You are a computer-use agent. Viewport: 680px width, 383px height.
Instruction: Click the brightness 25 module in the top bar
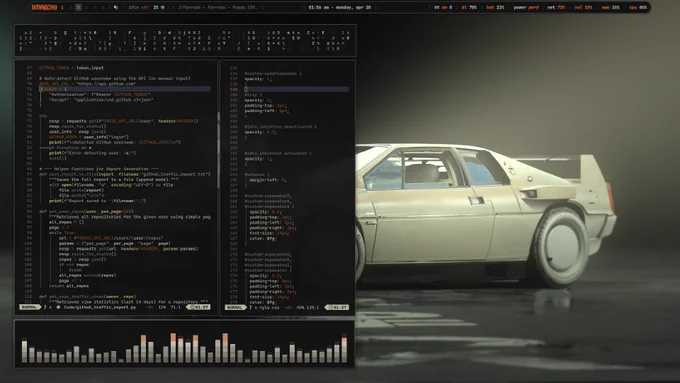[x=159, y=7]
